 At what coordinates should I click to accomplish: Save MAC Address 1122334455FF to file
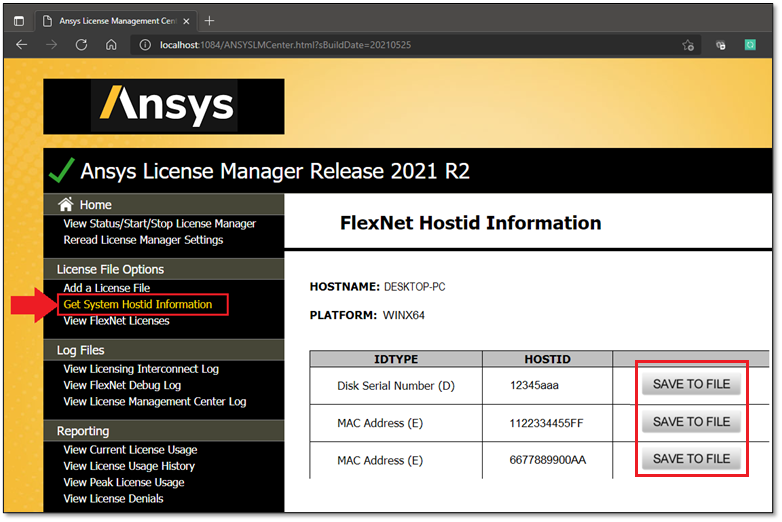(x=691, y=422)
